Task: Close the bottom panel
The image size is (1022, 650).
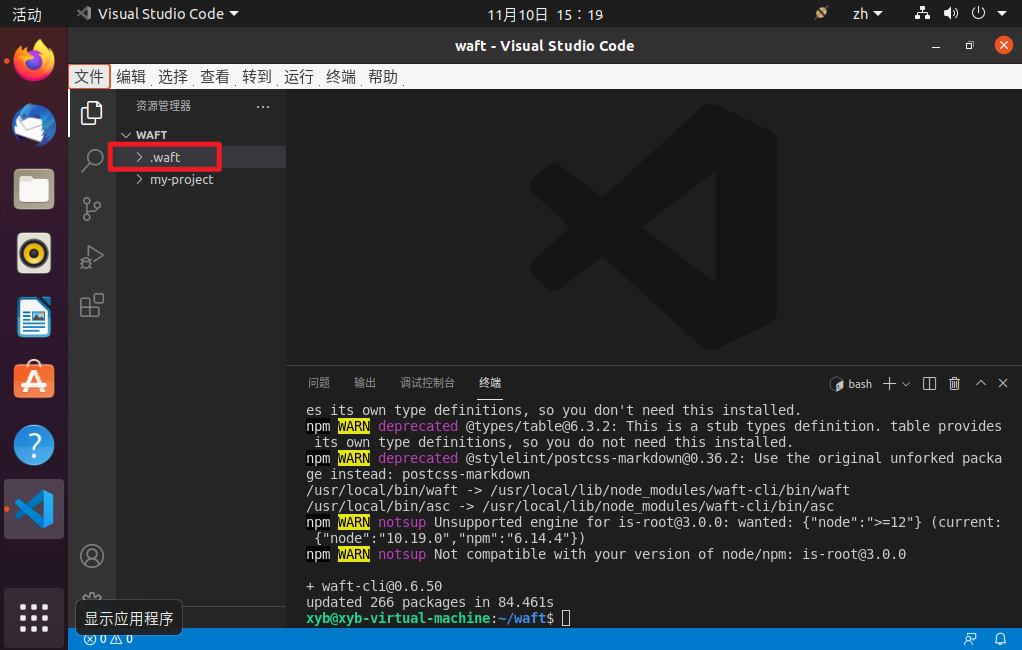Action: tap(1003, 383)
